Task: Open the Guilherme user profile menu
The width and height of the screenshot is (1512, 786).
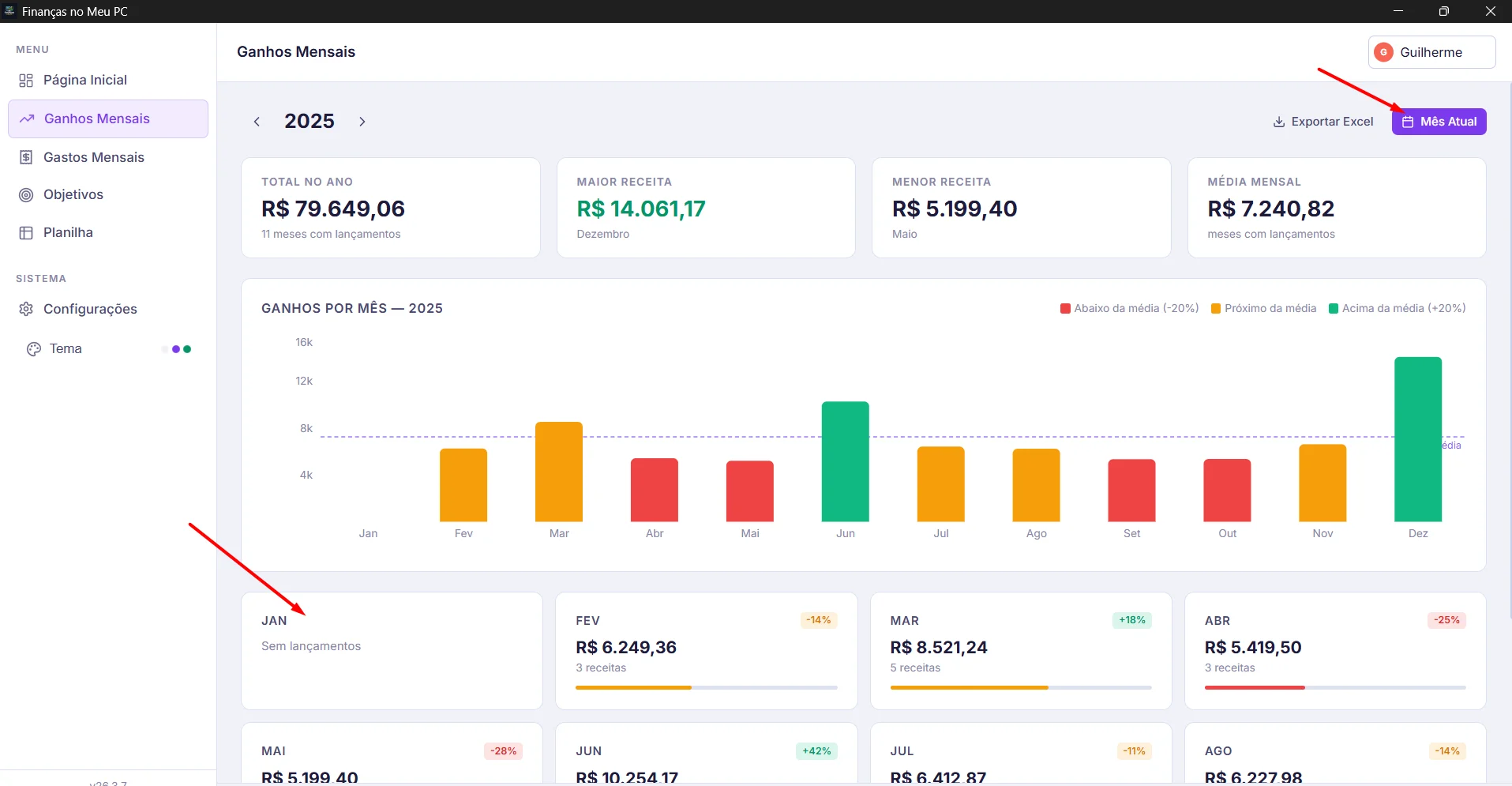Action: pyautogui.click(x=1431, y=52)
